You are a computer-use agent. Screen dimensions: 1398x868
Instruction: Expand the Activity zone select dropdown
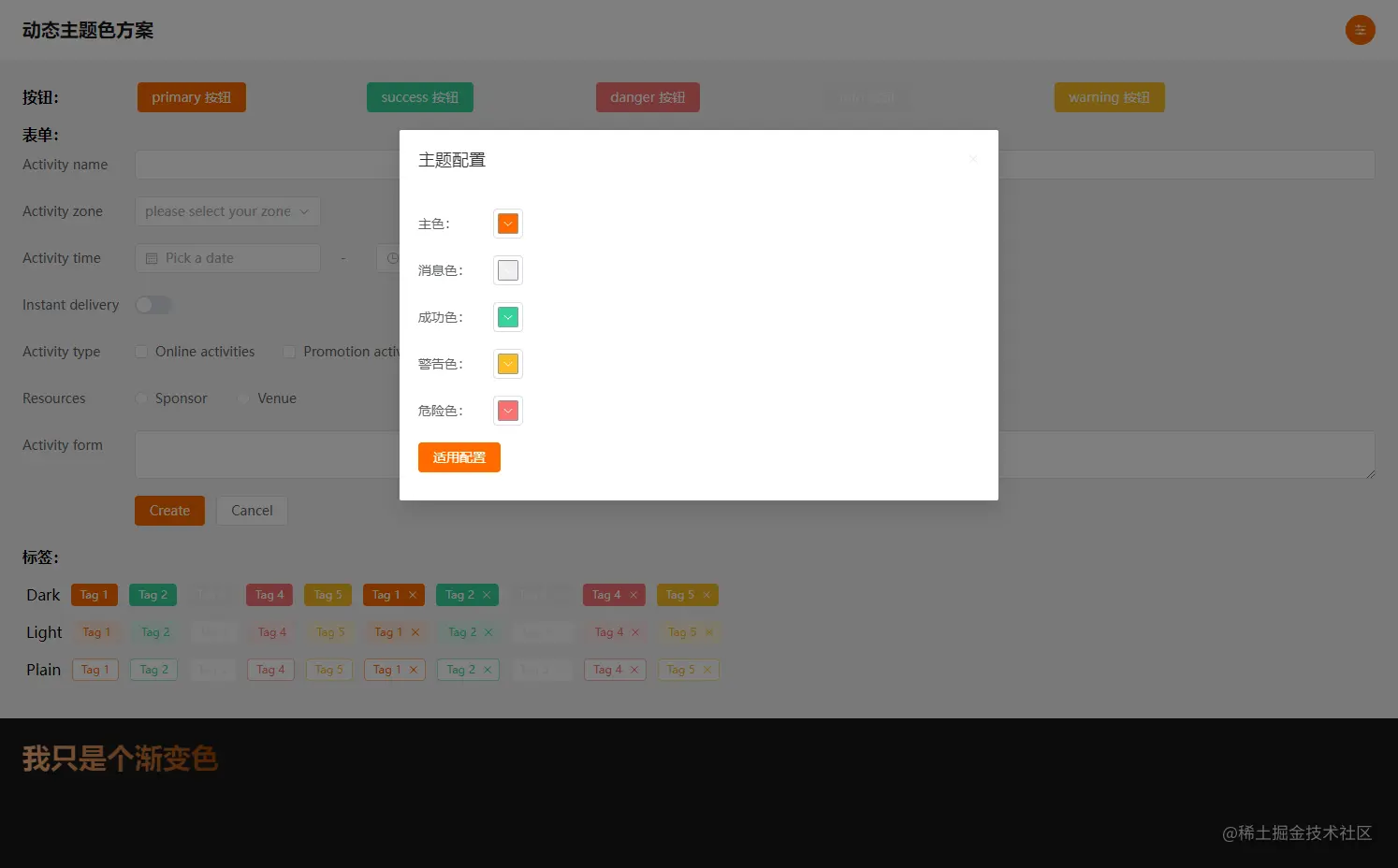click(x=227, y=211)
